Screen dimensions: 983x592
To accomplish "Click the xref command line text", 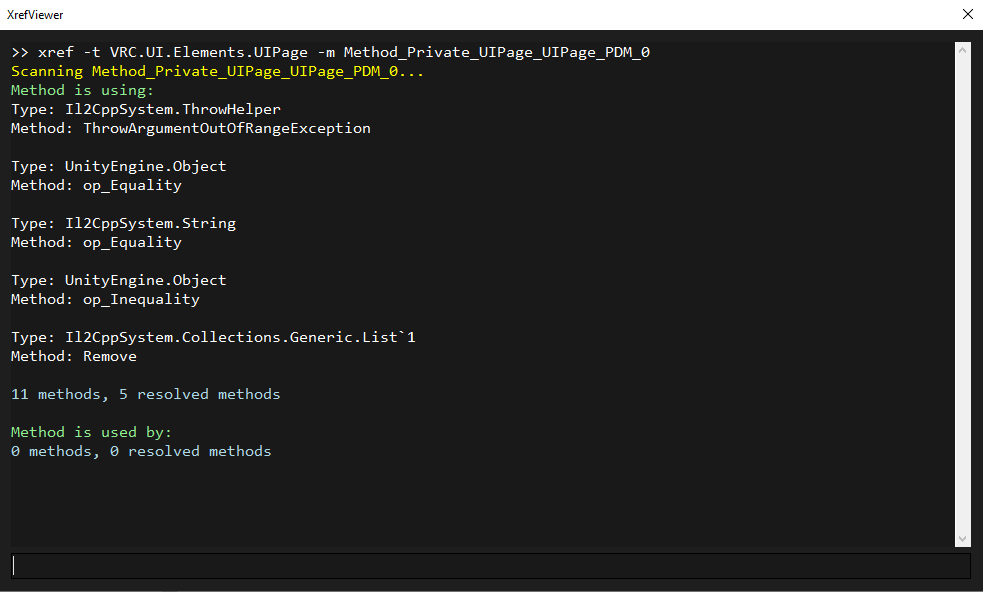I will point(330,52).
